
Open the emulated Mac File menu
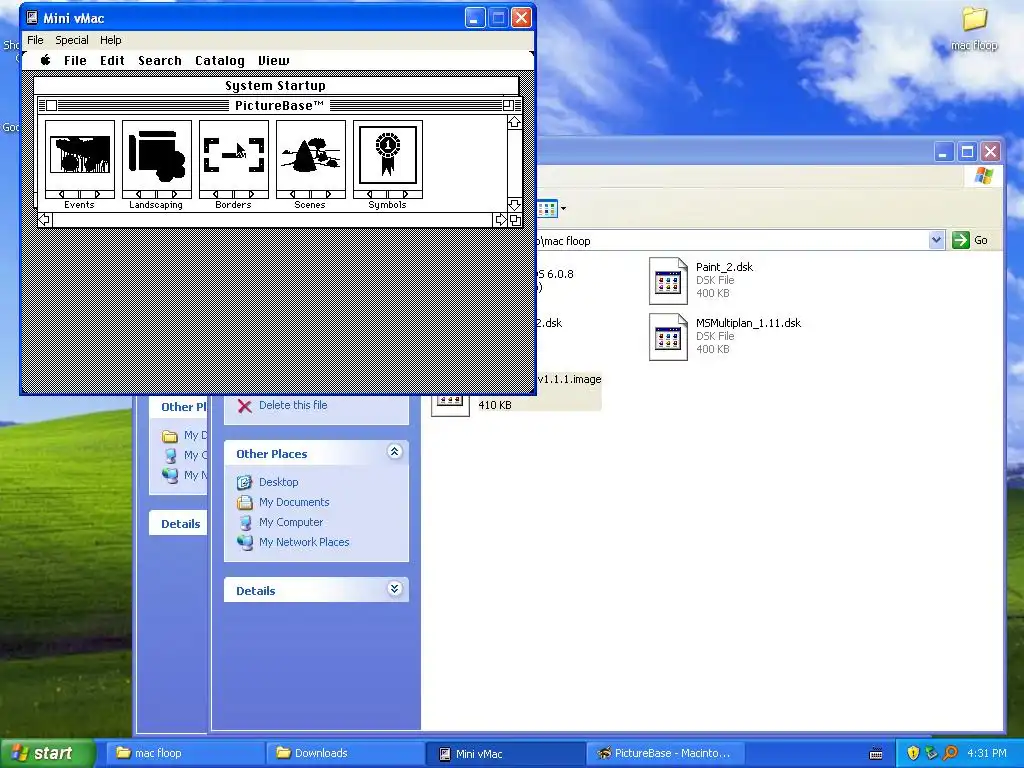click(75, 61)
